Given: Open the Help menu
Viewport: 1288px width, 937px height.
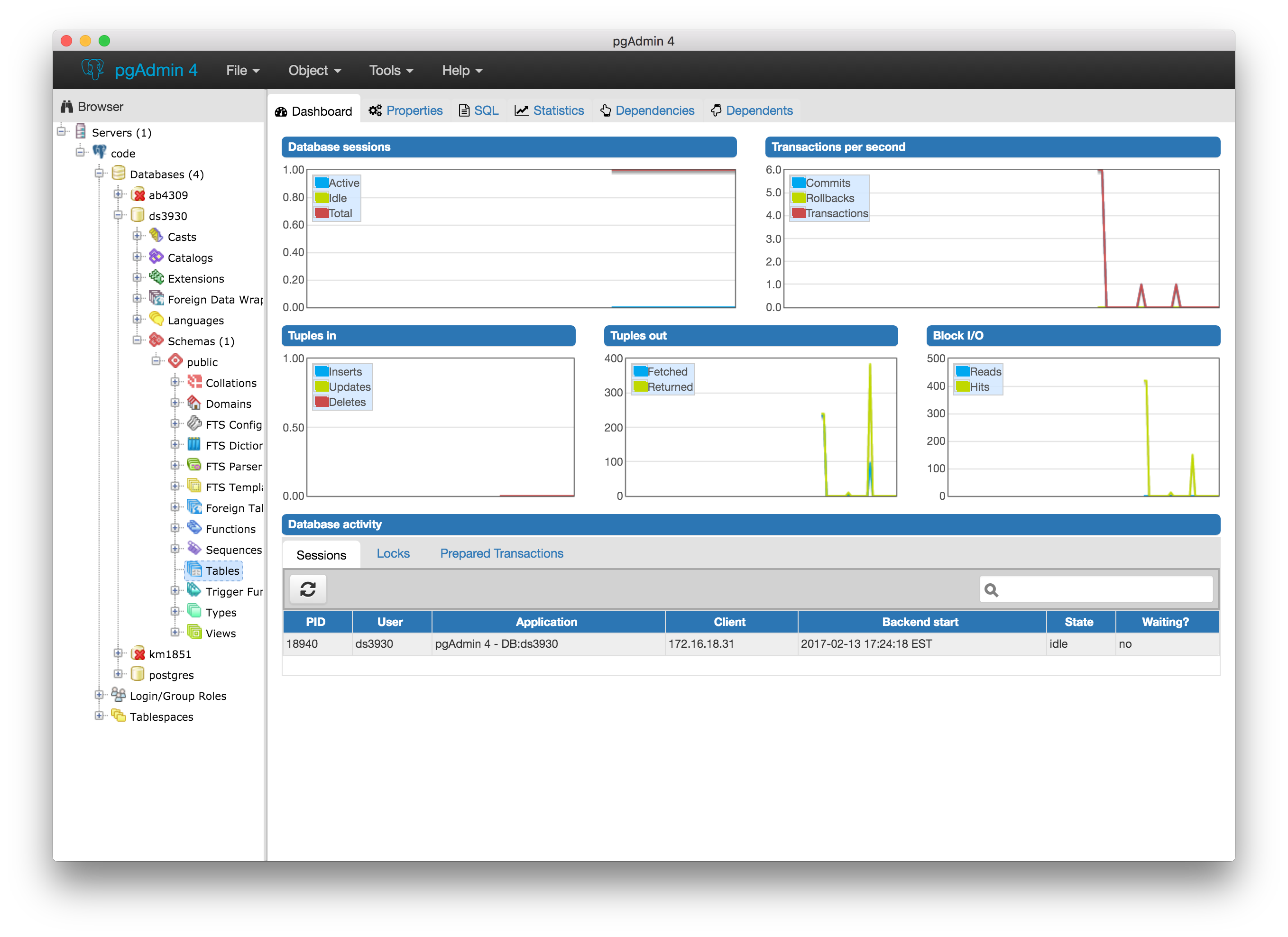Looking at the screenshot, I should [x=462, y=70].
